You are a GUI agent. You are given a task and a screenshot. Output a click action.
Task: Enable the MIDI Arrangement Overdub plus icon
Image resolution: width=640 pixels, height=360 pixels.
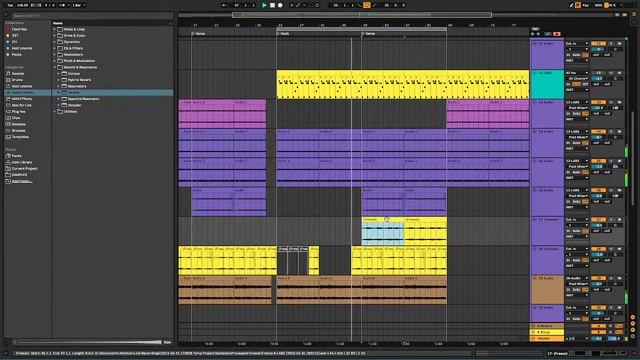click(291, 5)
